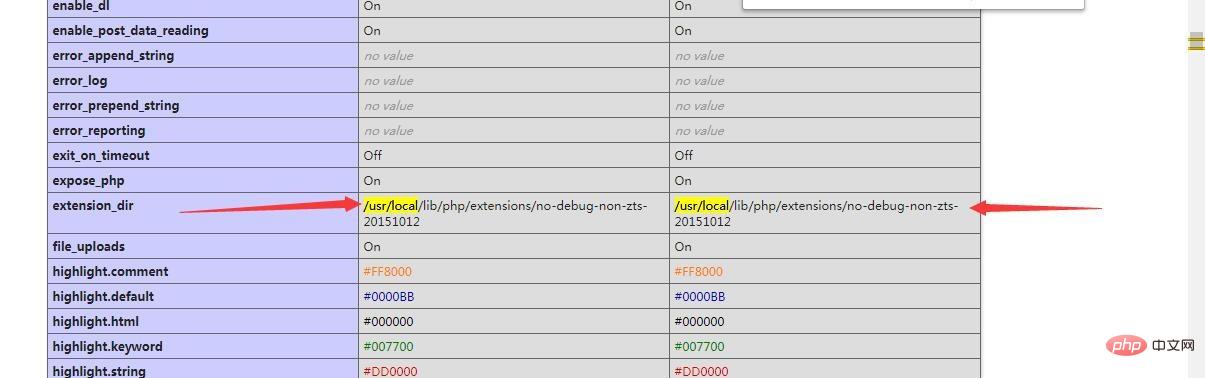The height and width of the screenshot is (378, 1205).
Task: Click the highlight.default directive name
Action: [103, 297]
